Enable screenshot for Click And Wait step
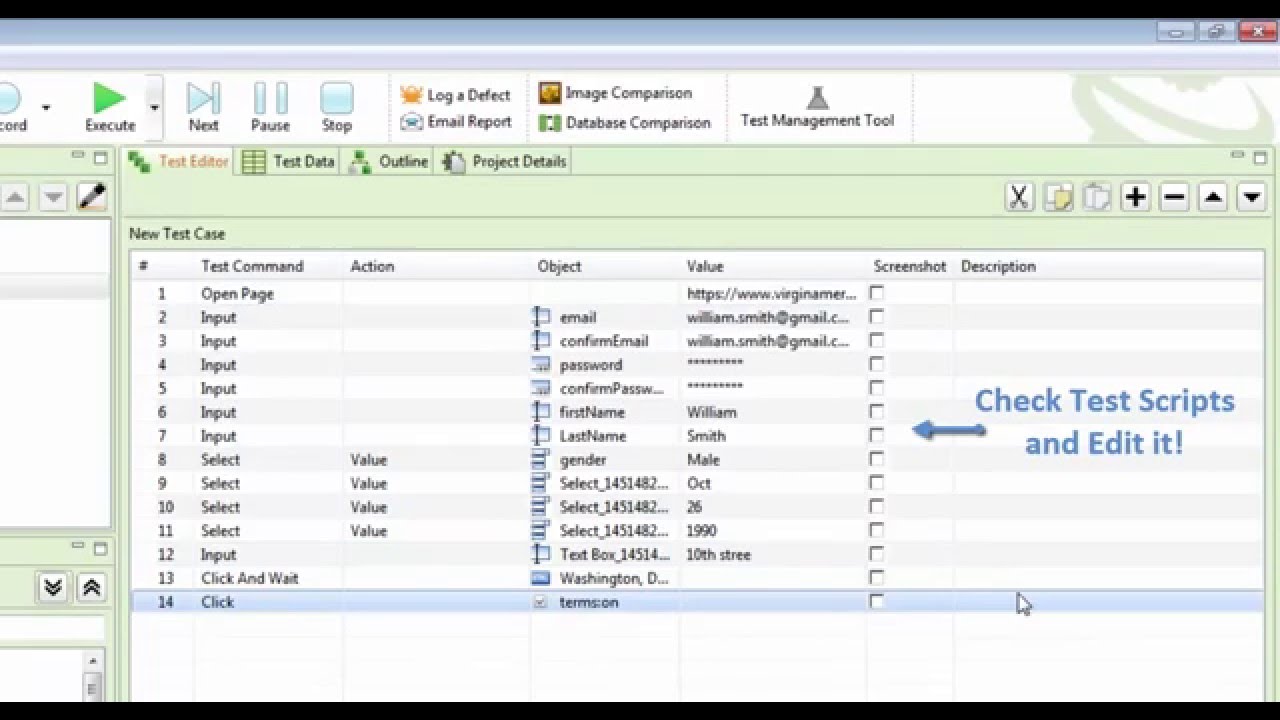Viewport: 1280px width, 720px height. pos(877,578)
